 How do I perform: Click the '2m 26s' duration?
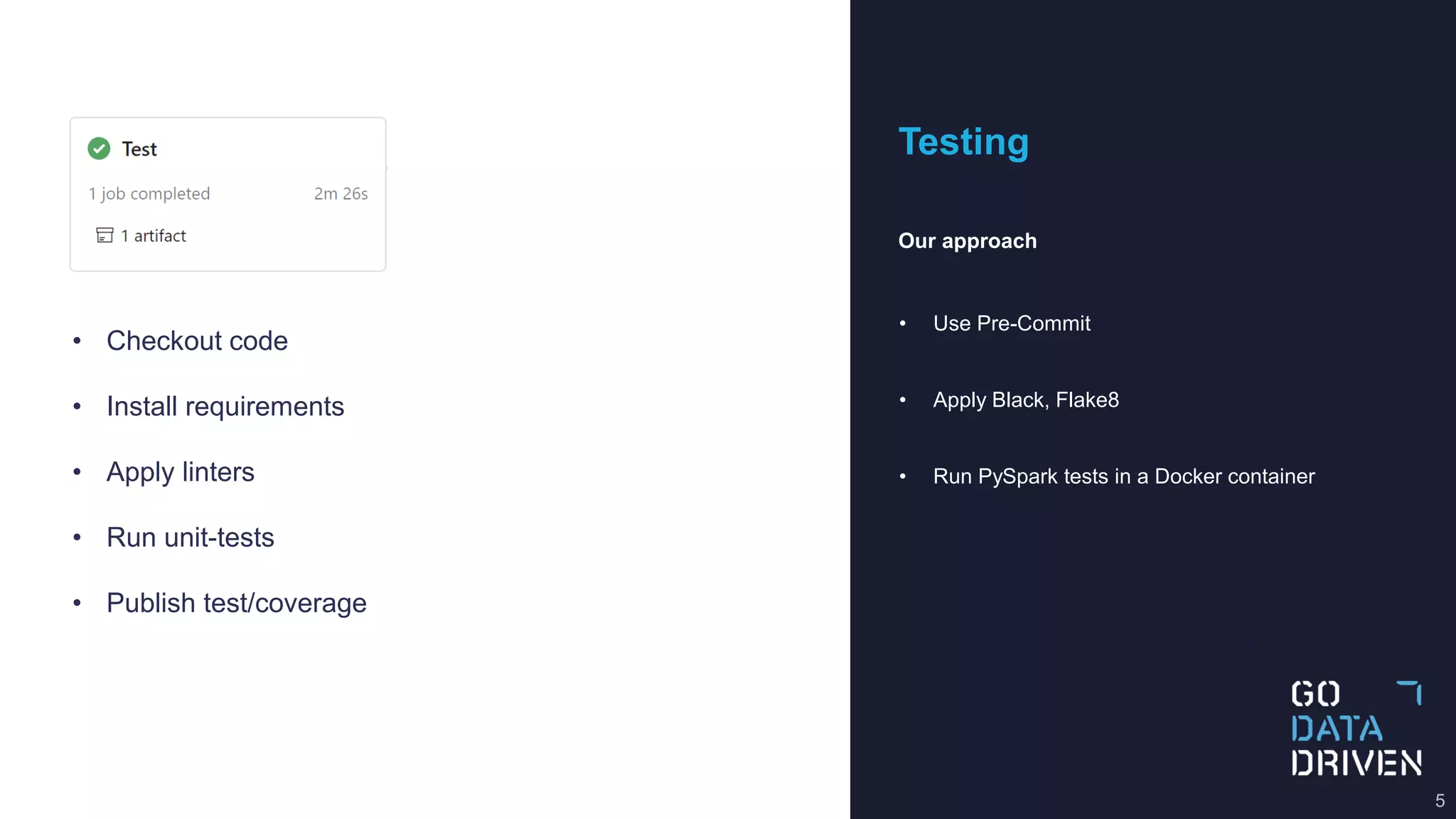pyautogui.click(x=341, y=193)
